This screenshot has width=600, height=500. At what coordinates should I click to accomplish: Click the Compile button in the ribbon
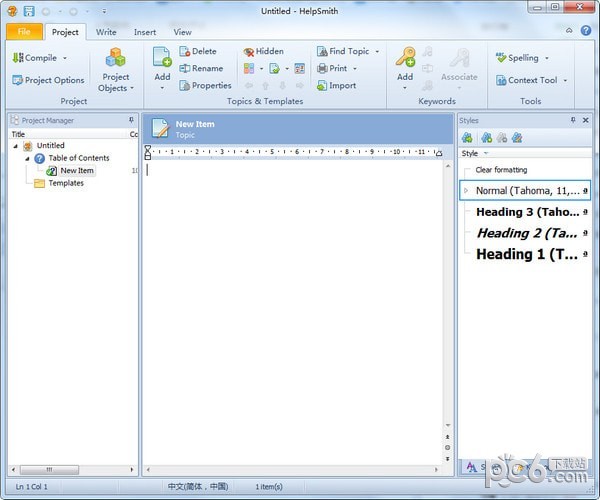click(34, 58)
